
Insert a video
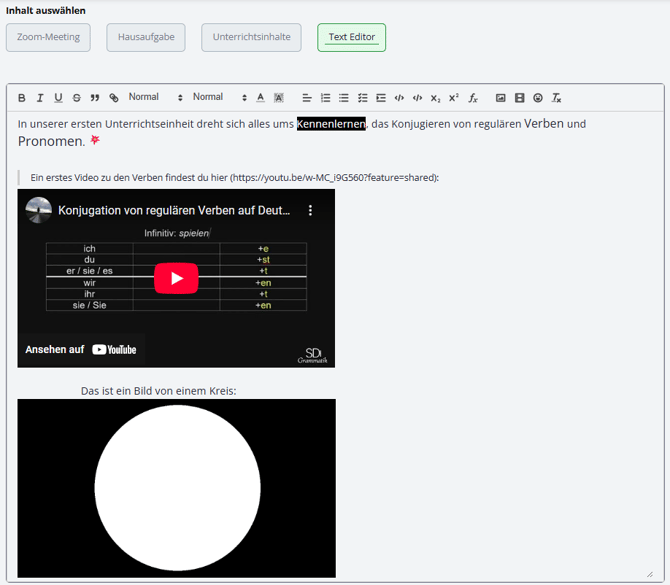(519, 98)
